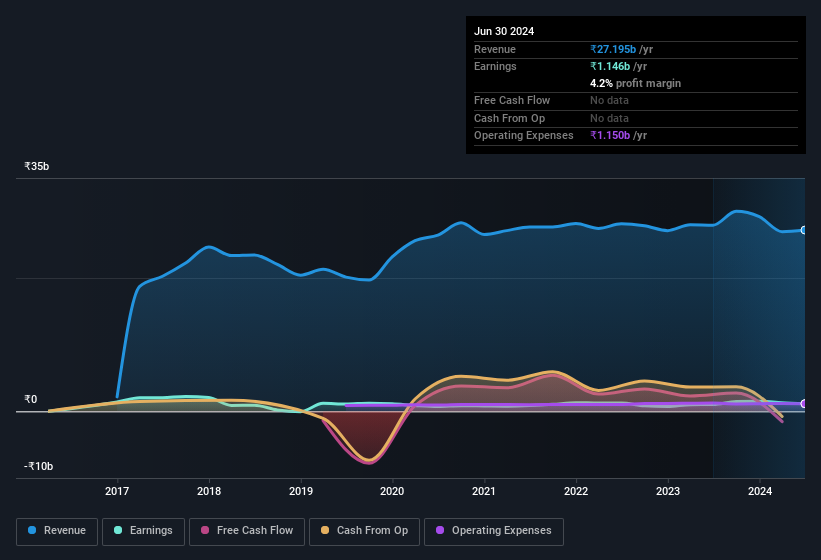Click the Free Cash Flow row label in tooltip
This screenshot has width=821, height=560.
click(512, 100)
